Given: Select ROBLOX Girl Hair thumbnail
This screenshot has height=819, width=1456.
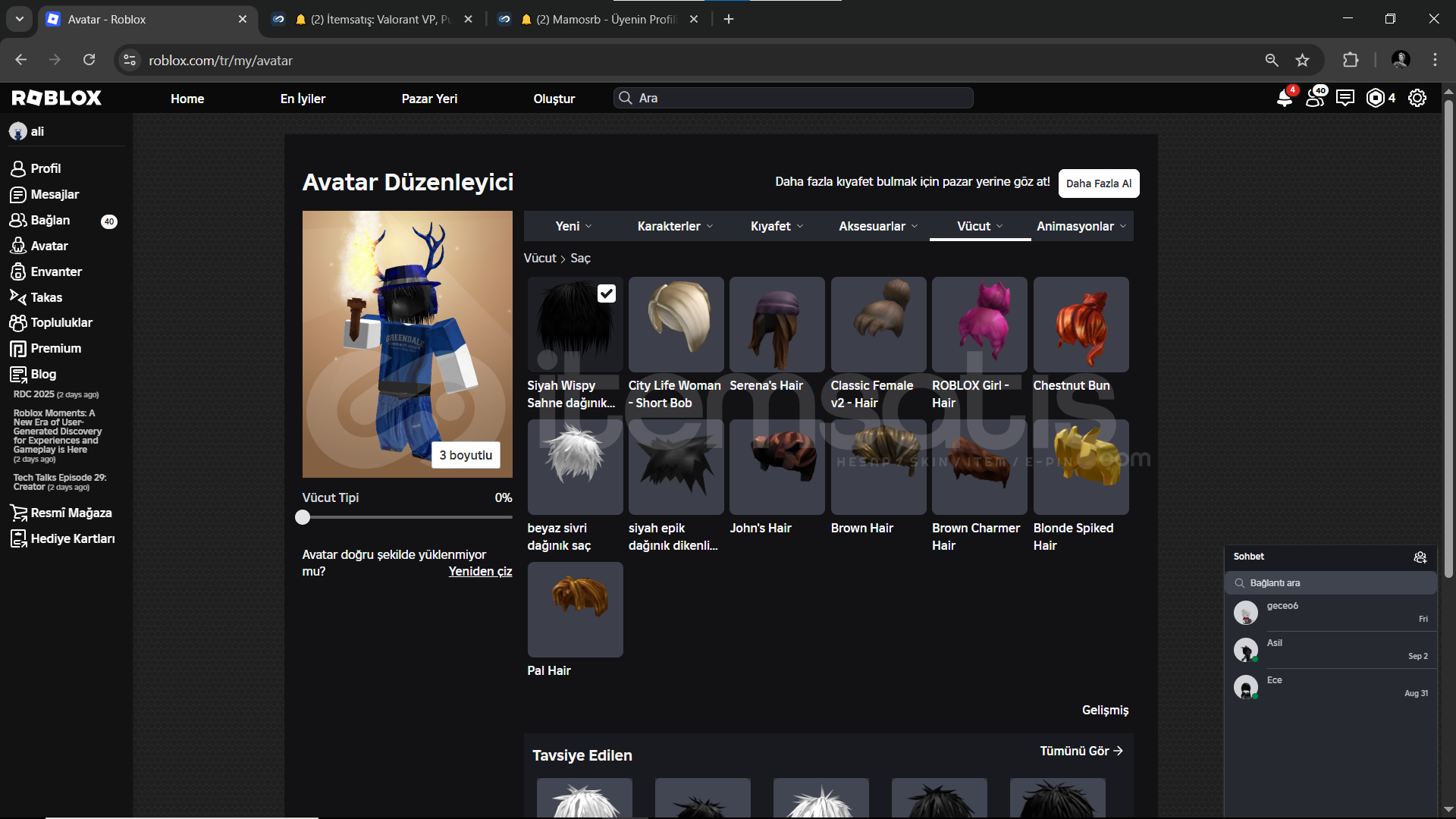Looking at the screenshot, I should 980,325.
